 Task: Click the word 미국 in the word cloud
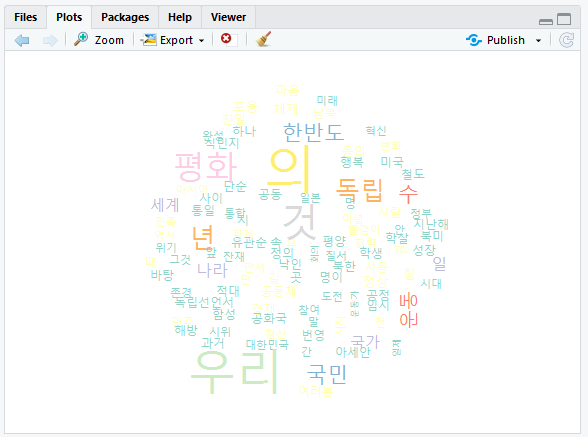(392, 162)
